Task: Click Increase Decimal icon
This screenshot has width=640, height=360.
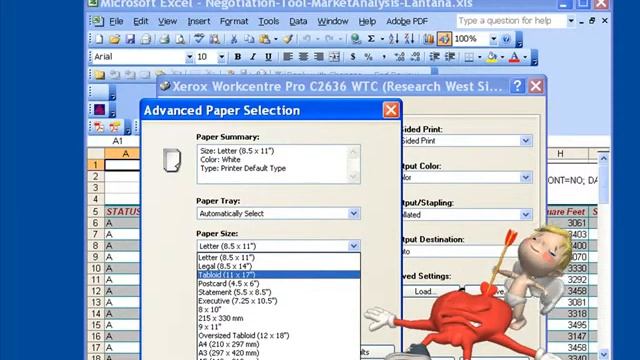Action: pyautogui.click(x=399, y=57)
